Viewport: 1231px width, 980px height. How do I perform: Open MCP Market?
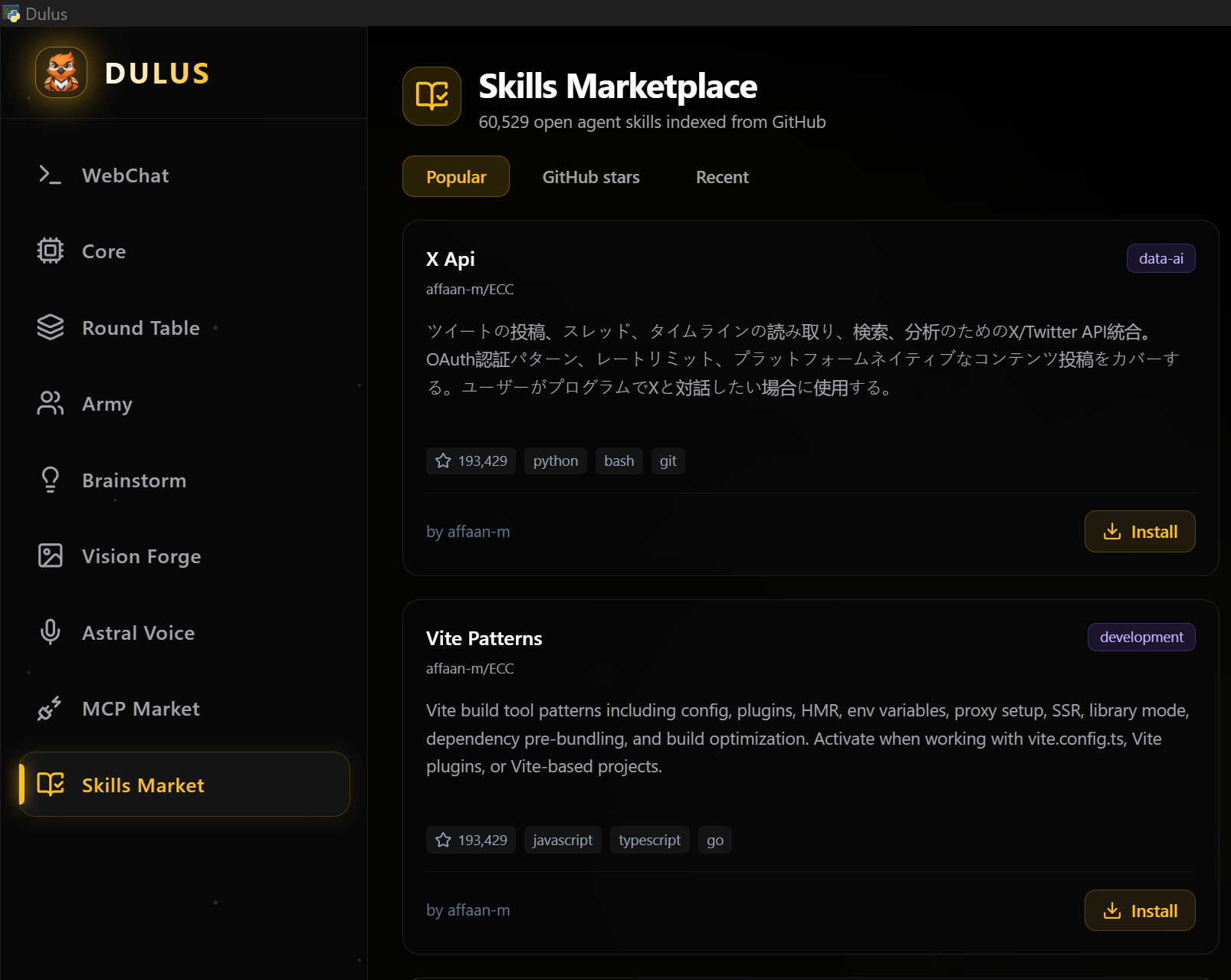tap(184, 709)
